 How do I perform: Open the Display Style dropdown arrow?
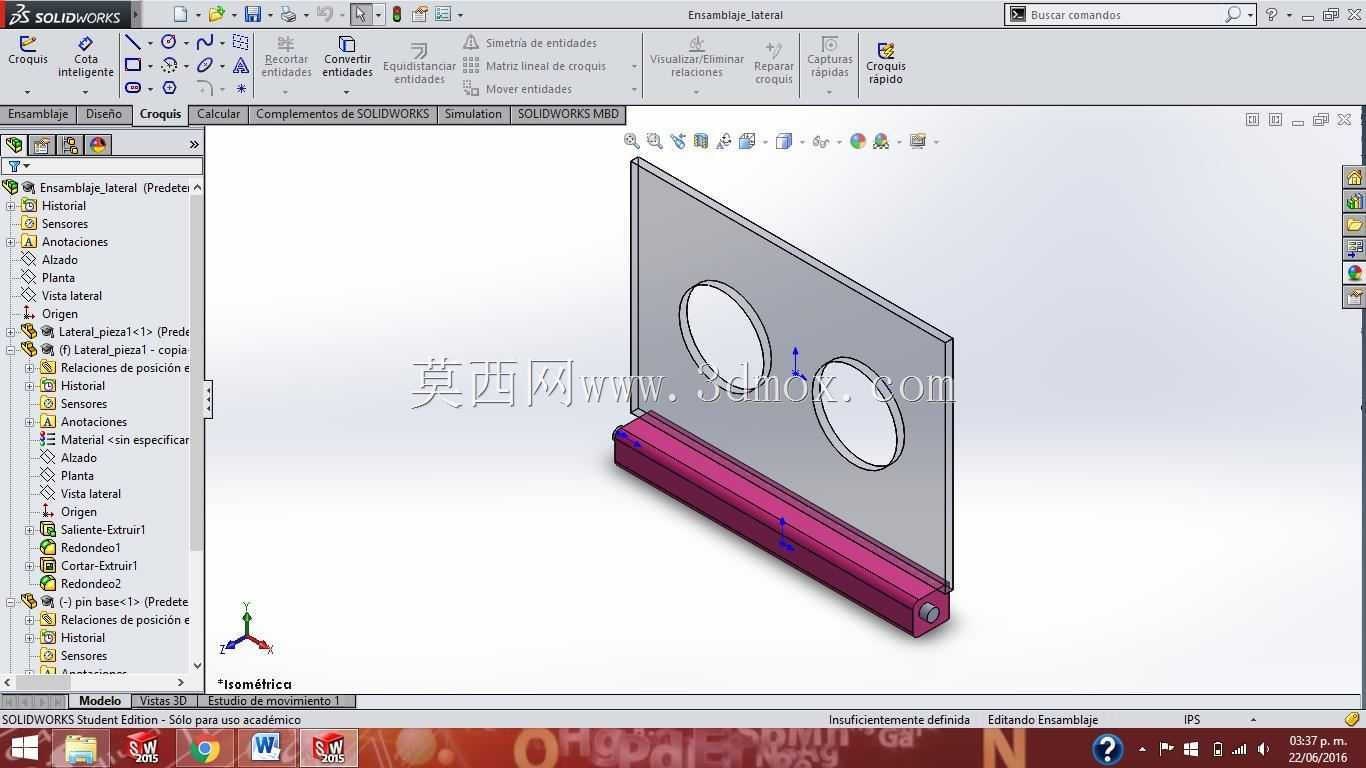click(x=802, y=142)
